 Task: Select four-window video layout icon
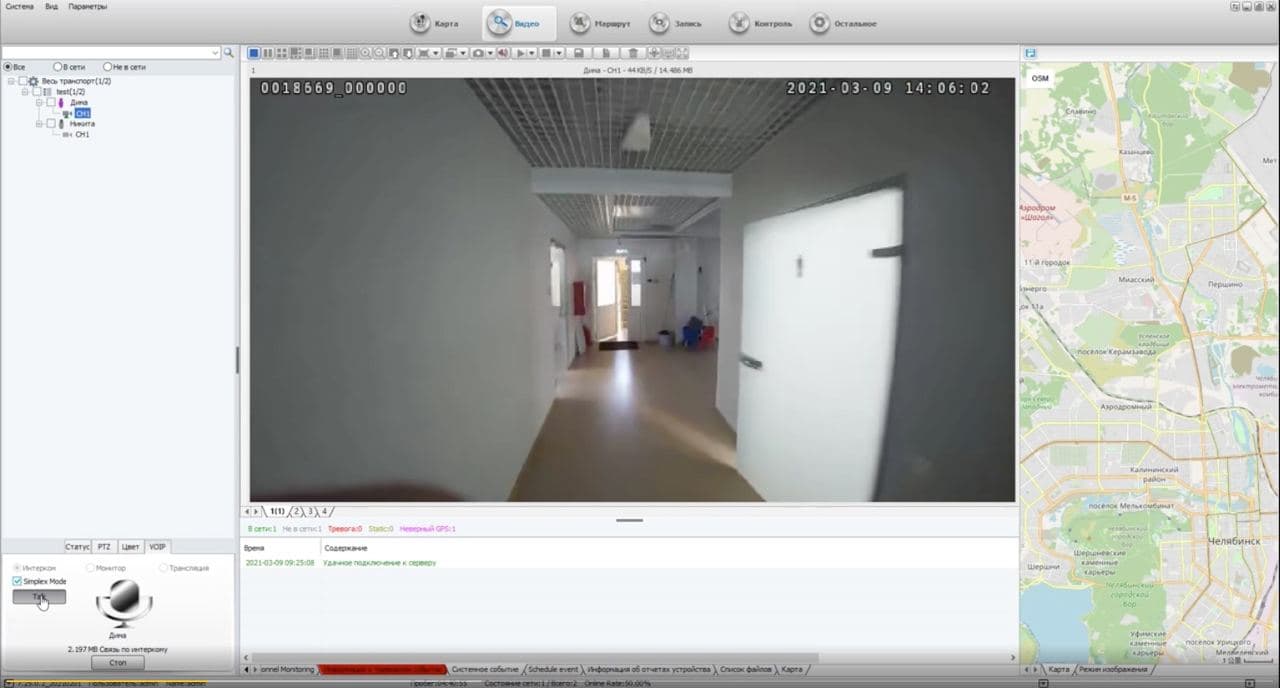[x=281, y=53]
